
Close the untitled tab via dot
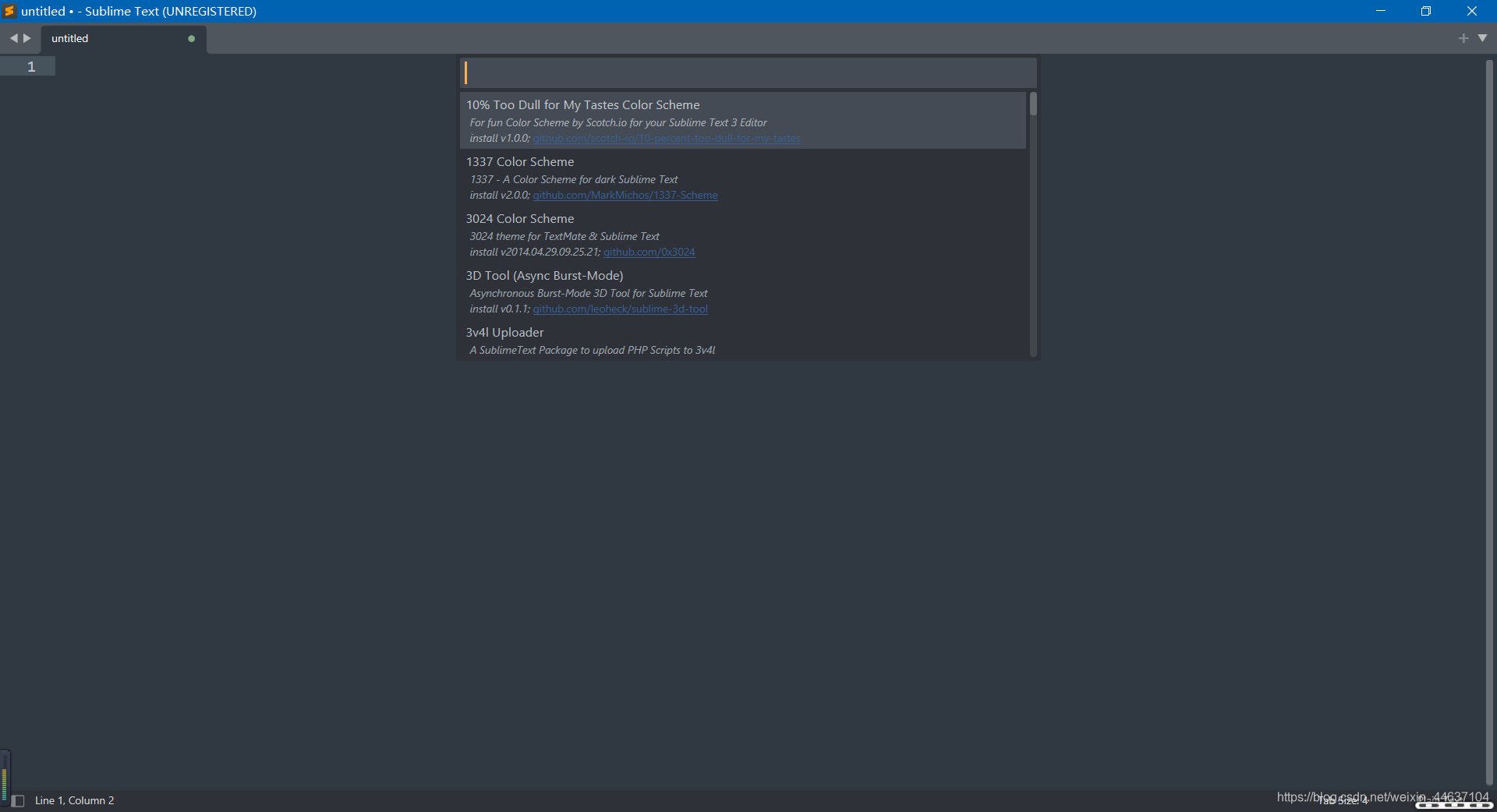pyautogui.click(x=192, y=38)
